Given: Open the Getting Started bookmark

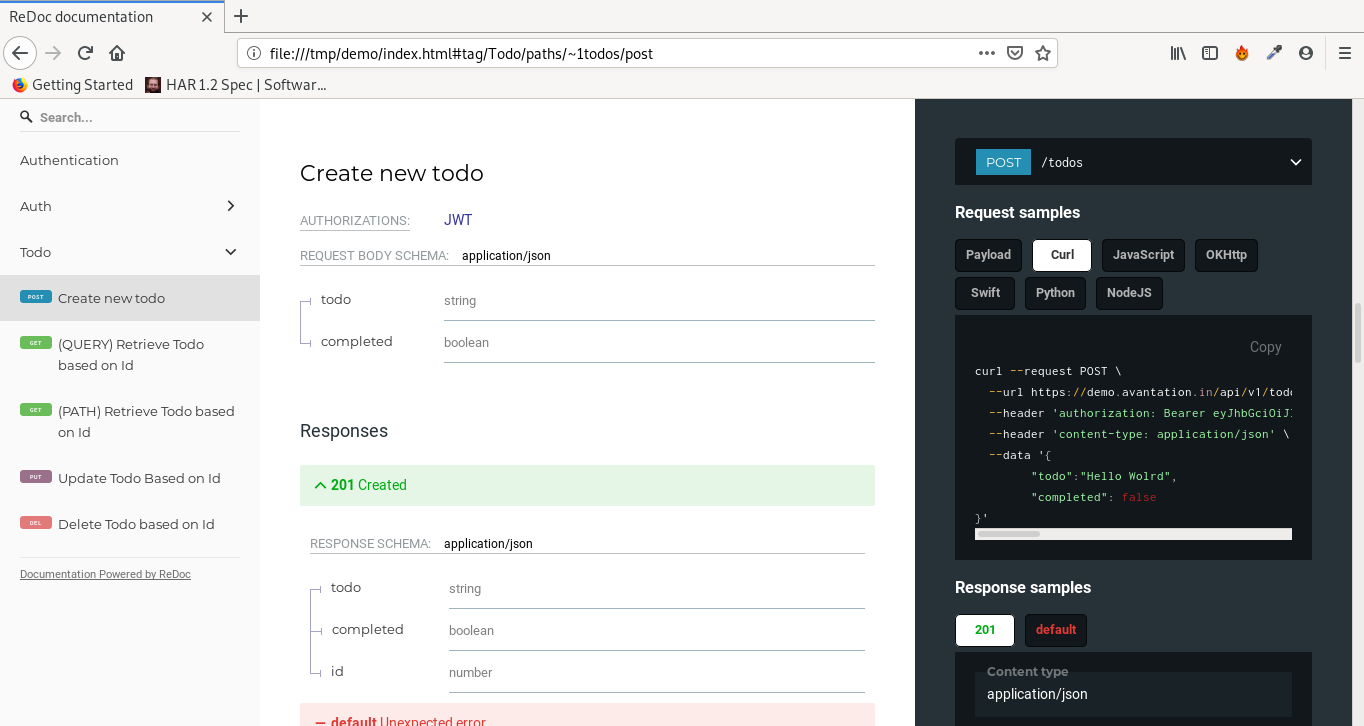Looking at the screenshot, I should coord(72,85).
